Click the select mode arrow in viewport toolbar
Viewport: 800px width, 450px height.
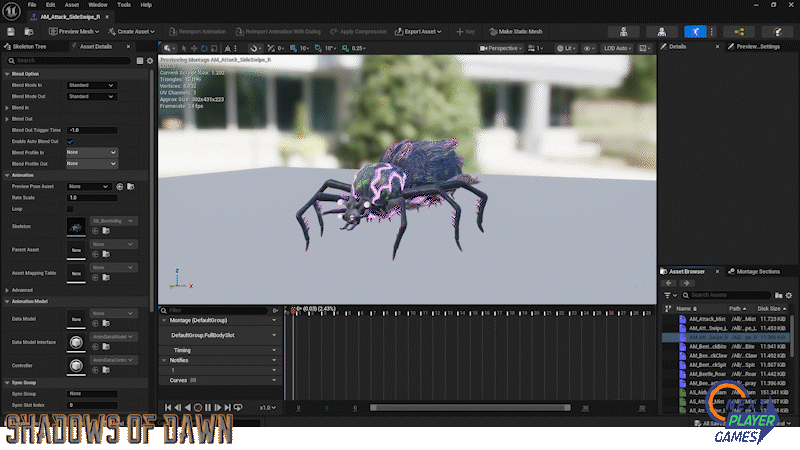184,48
